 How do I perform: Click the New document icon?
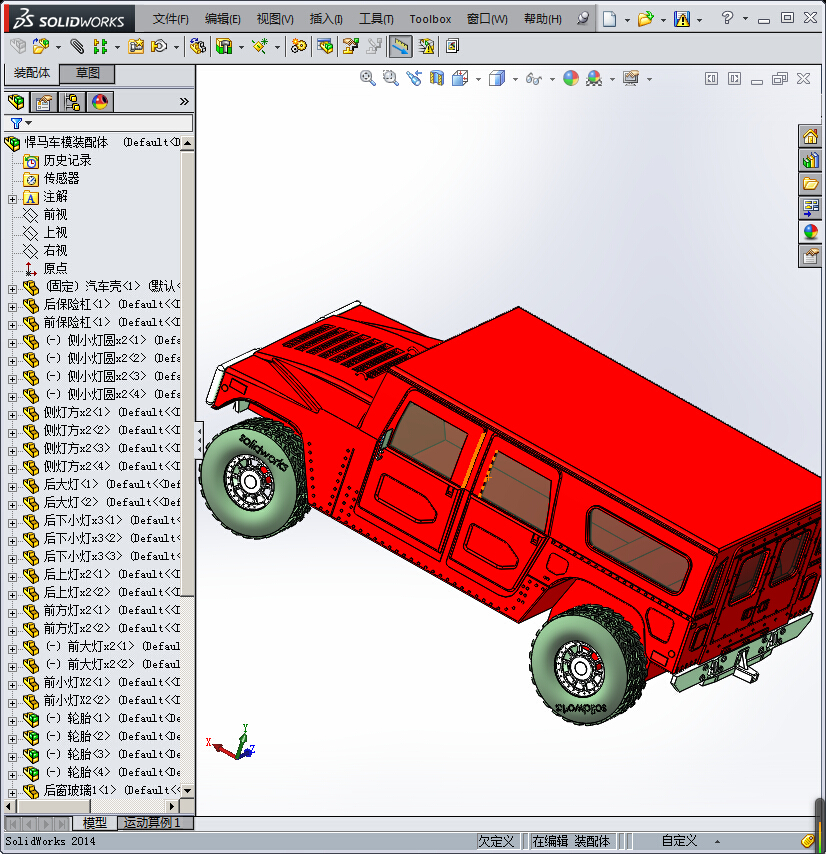pos(610,19)
